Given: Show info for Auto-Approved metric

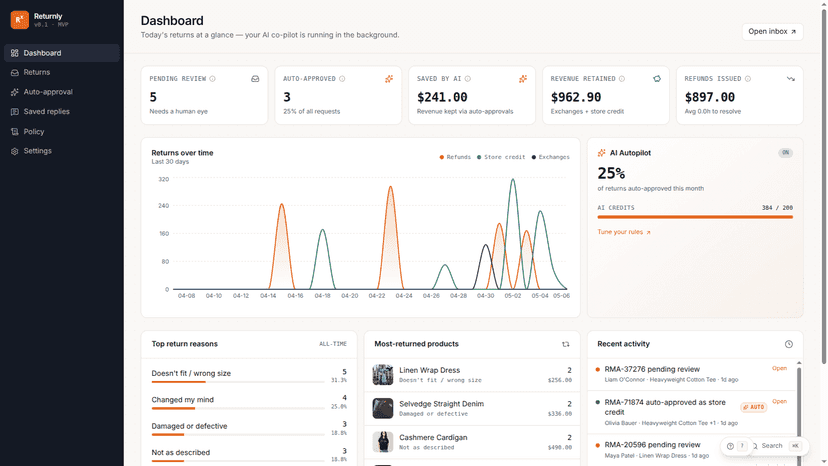Looking at the screenshot, I should (x=342, y=79).
